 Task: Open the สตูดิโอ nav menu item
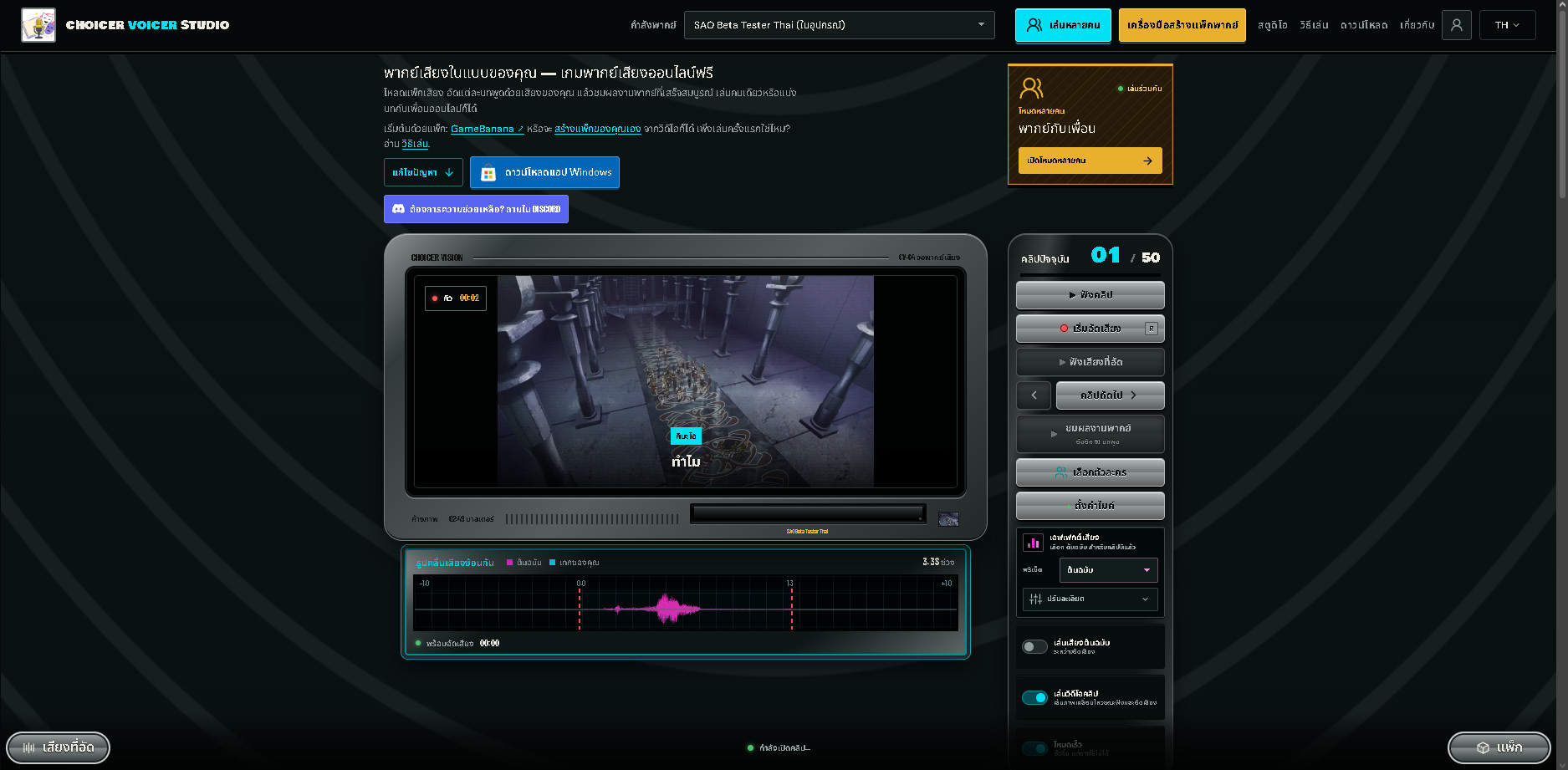pyautogui.click(x=1272, y=25)
